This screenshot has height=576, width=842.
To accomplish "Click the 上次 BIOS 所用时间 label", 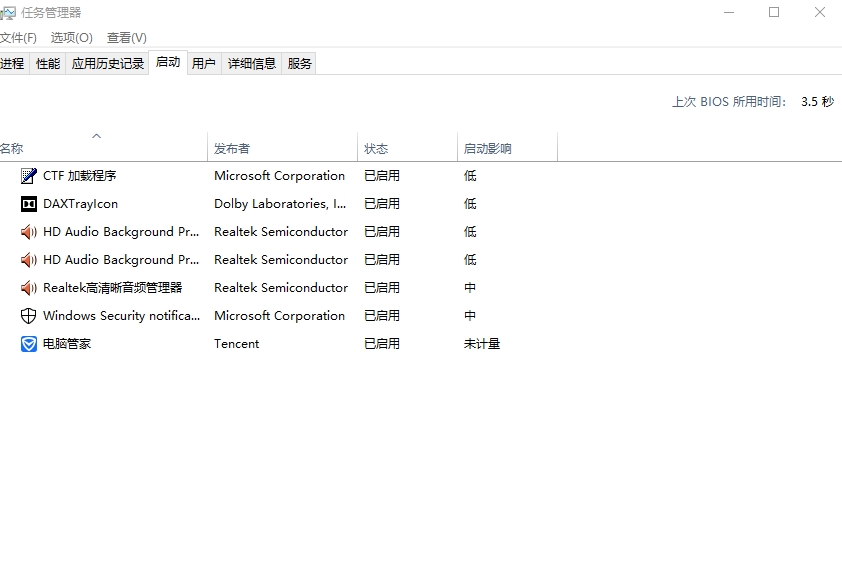I will coord(729,101).
